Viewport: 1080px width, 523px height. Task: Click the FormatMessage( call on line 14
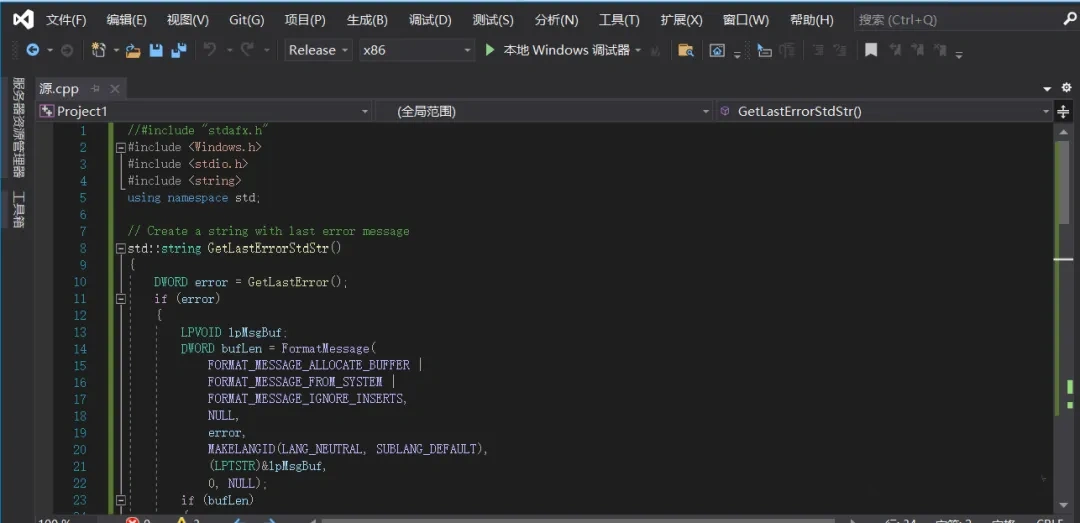coord(329,349)
